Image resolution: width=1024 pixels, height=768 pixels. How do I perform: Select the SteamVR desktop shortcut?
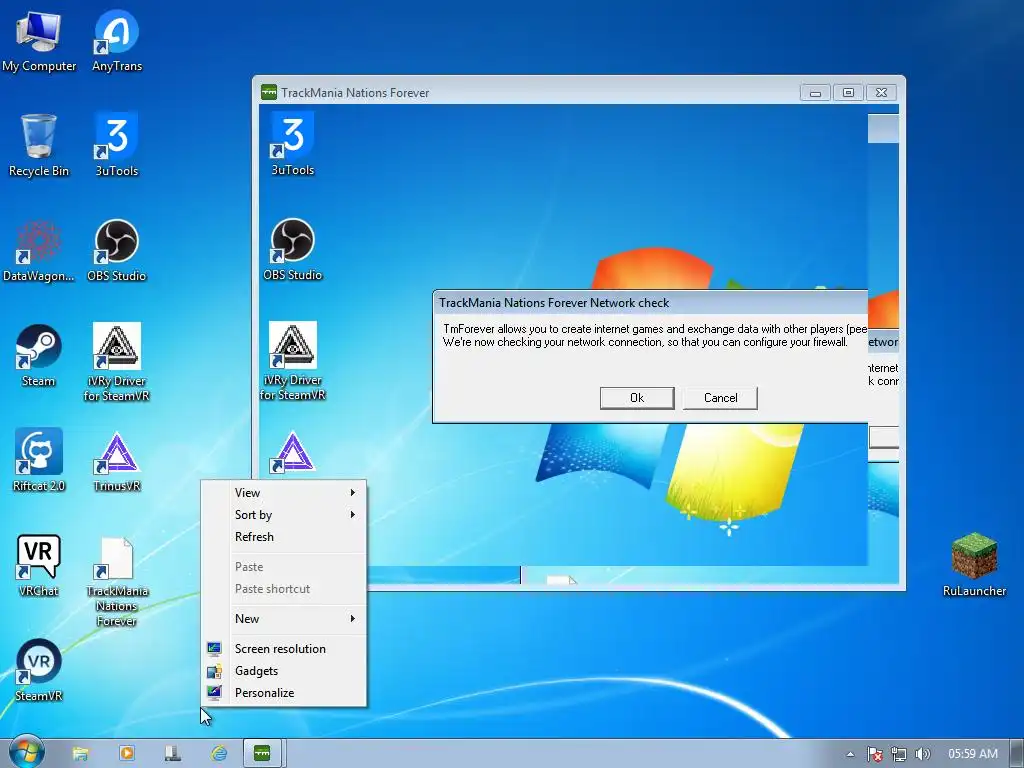(39, 670)
